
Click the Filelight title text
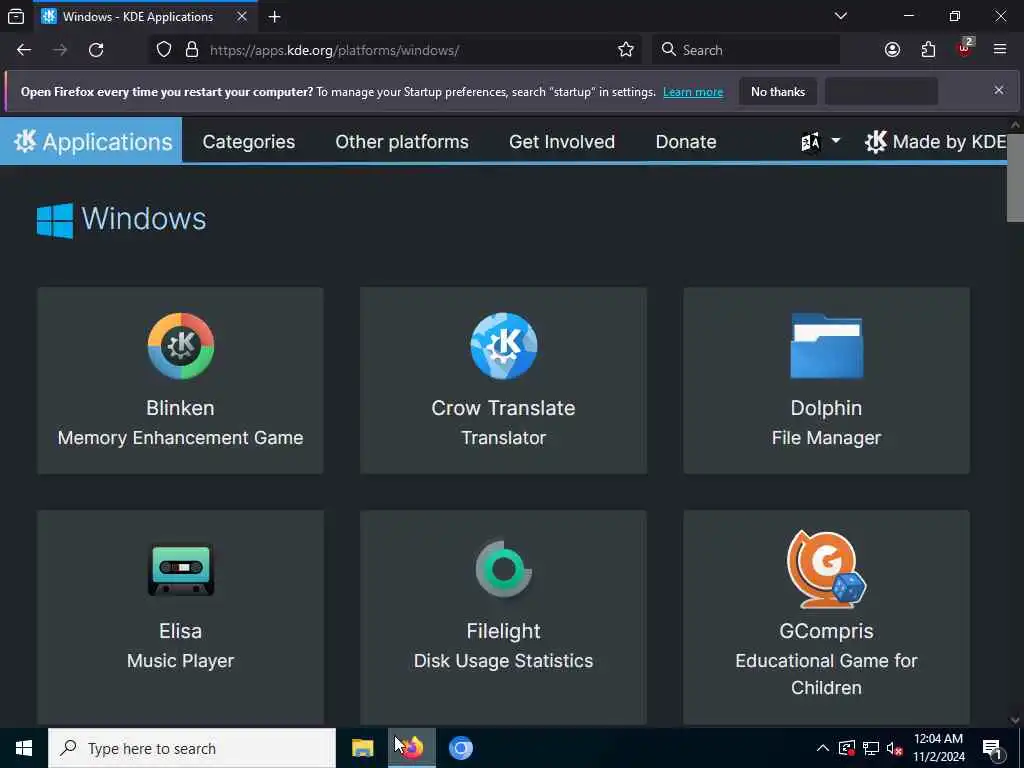pos(504,631)
